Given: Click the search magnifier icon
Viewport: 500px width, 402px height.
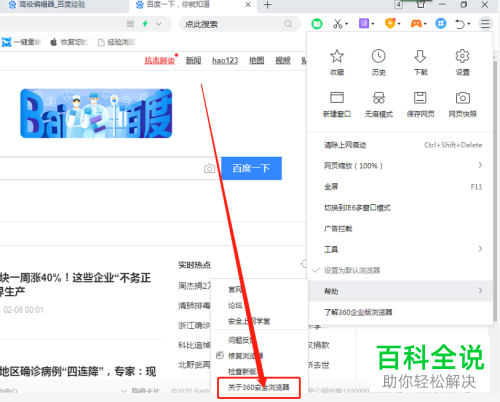Looking at the screenshot, I should tap(288, 24).
